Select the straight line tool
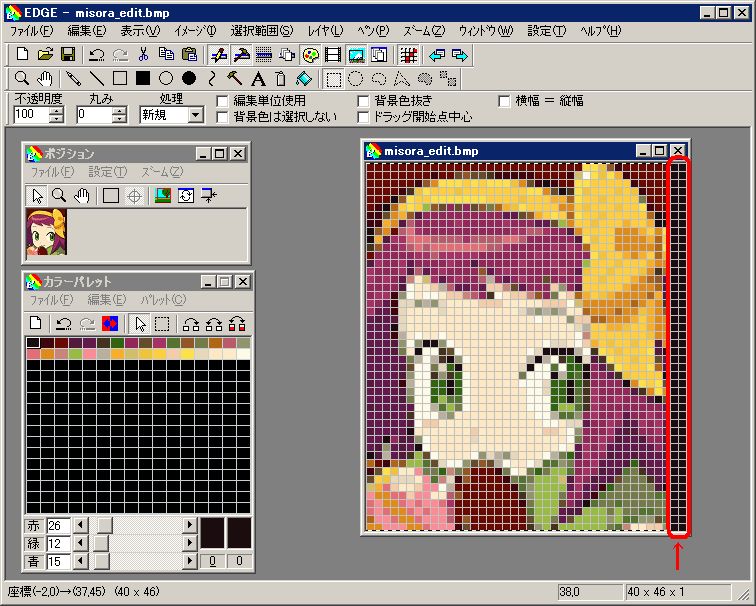This screenshot has width=756, height=606. [x=97, y=78]
